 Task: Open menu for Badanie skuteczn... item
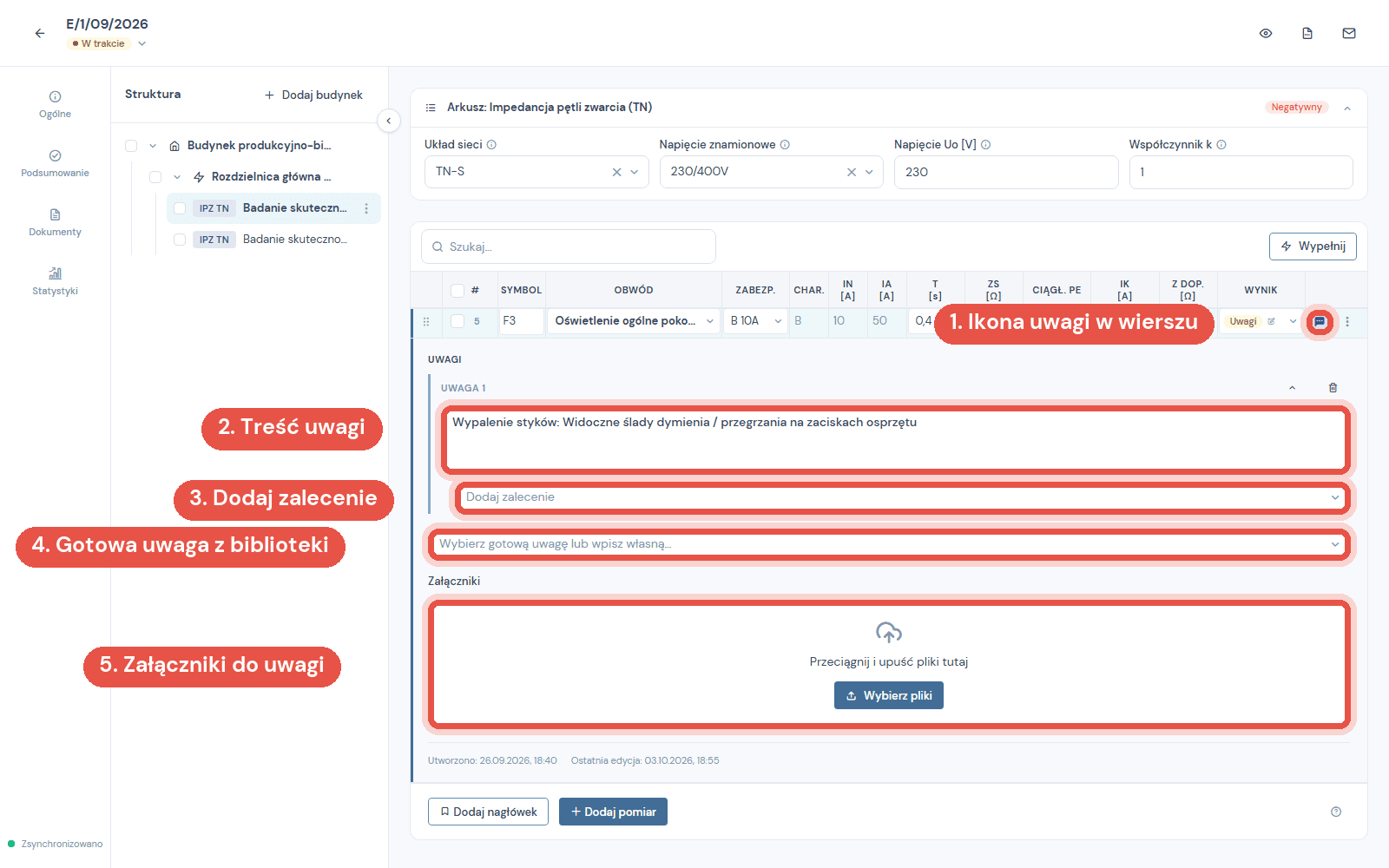click(366, 208)
